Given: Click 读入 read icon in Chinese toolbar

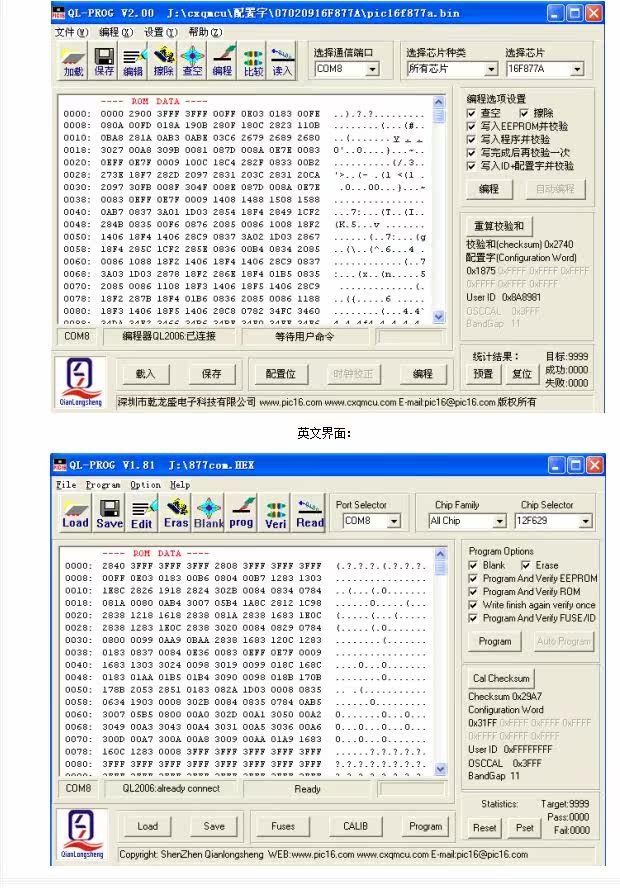Looking at the screenshot, I should click(x=282, y=61).
